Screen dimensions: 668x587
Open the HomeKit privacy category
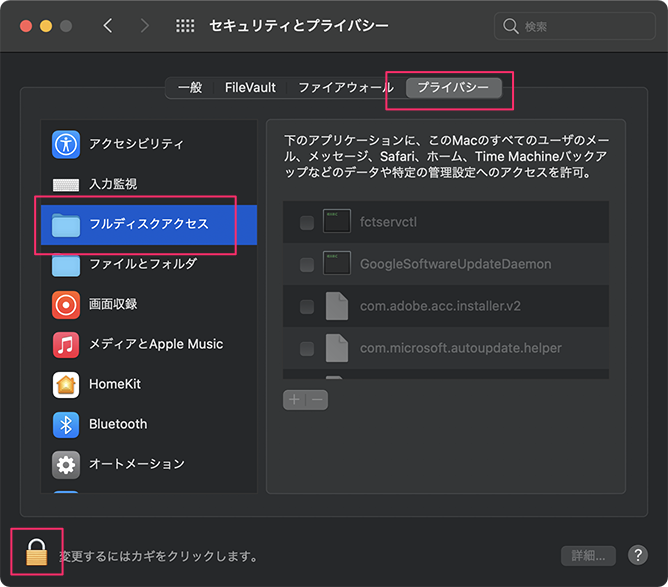point(117,384)
